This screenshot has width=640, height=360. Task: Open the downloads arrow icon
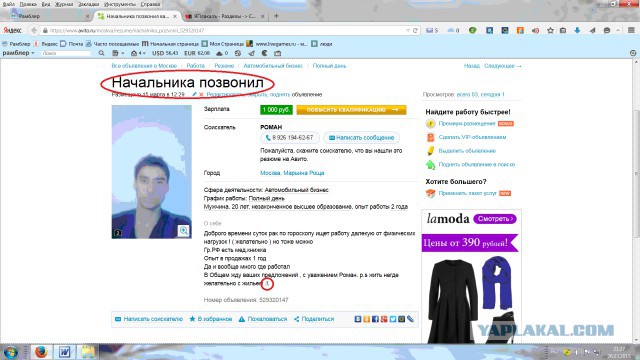pos(577,31)
